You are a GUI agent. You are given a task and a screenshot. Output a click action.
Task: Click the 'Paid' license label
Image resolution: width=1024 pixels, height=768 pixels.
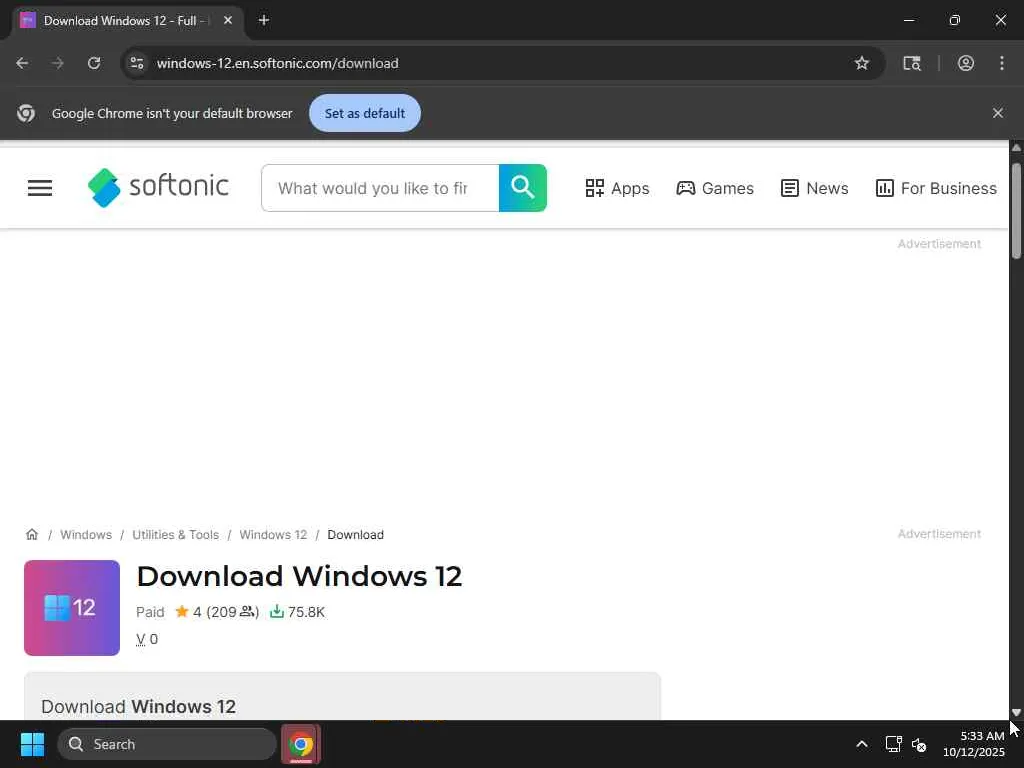[x=150, y=612]
